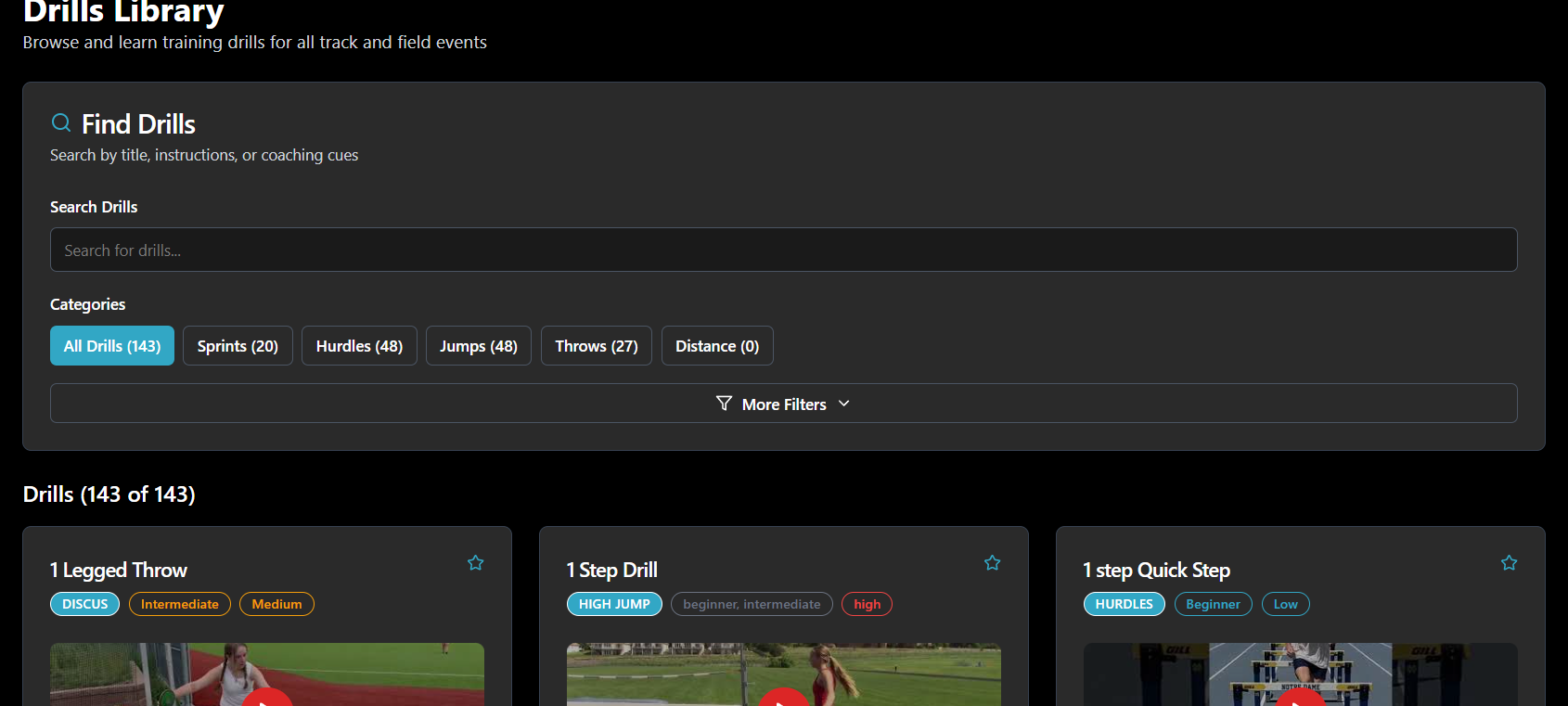The image size is (1568, 706).
Task: Choose the Distance (0) category
Action: tap(716, 346)
